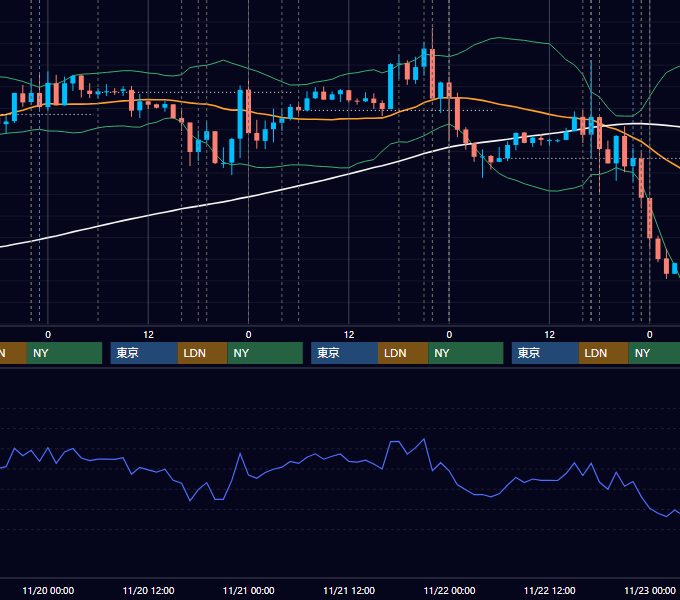Click the 11/20 12:00 date label
This screenshot has height=600, width=680.
pos(148,590)
